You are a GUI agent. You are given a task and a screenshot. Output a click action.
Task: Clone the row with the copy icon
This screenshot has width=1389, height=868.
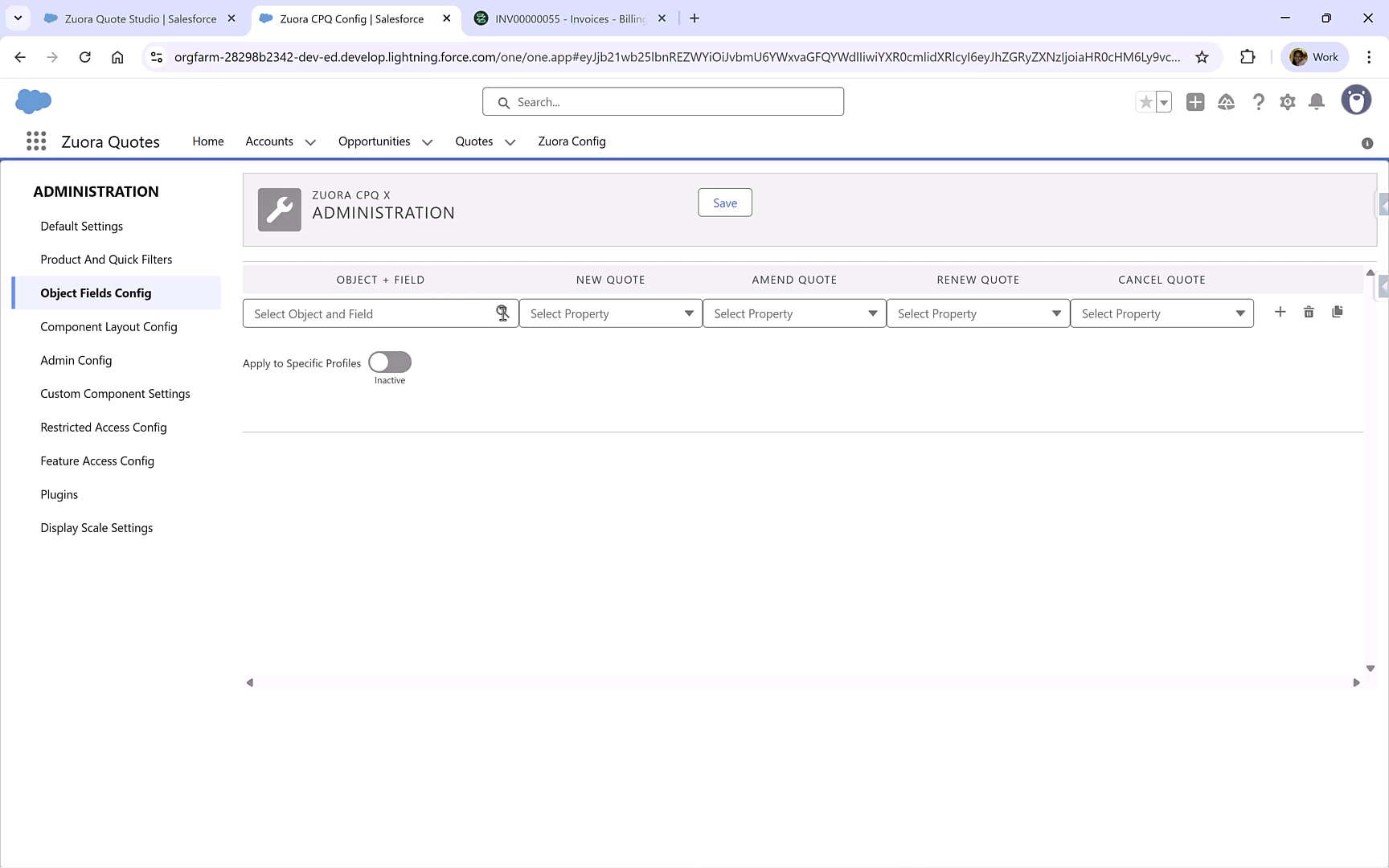coord(1338,312)
